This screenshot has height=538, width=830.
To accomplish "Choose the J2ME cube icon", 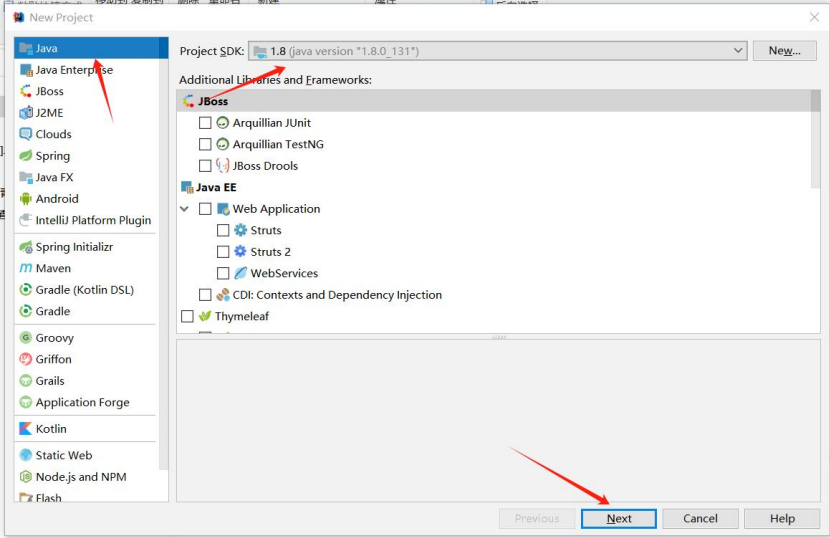I will (x=25, y=113).
